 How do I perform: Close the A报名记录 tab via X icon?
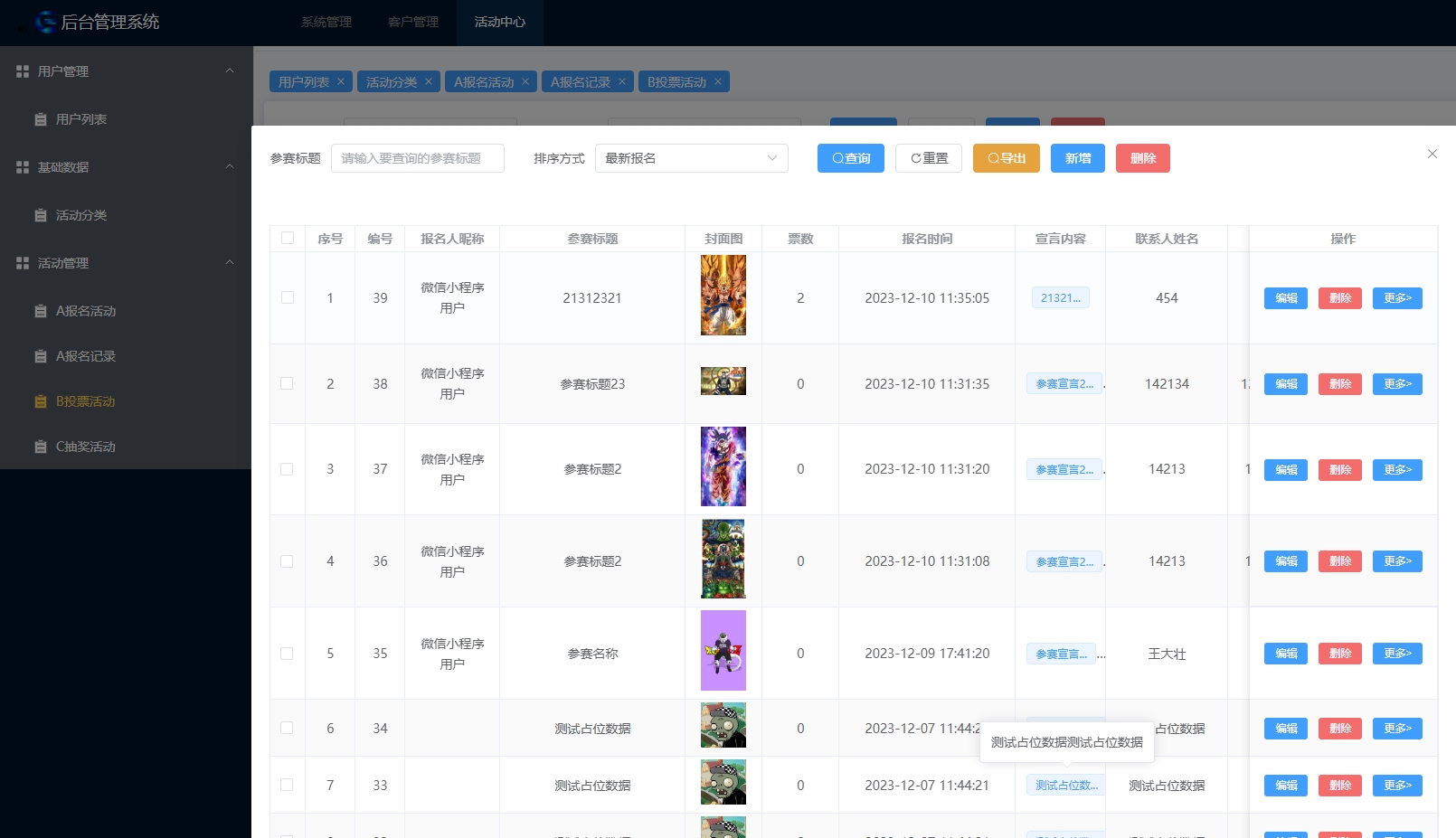[622, 81]
